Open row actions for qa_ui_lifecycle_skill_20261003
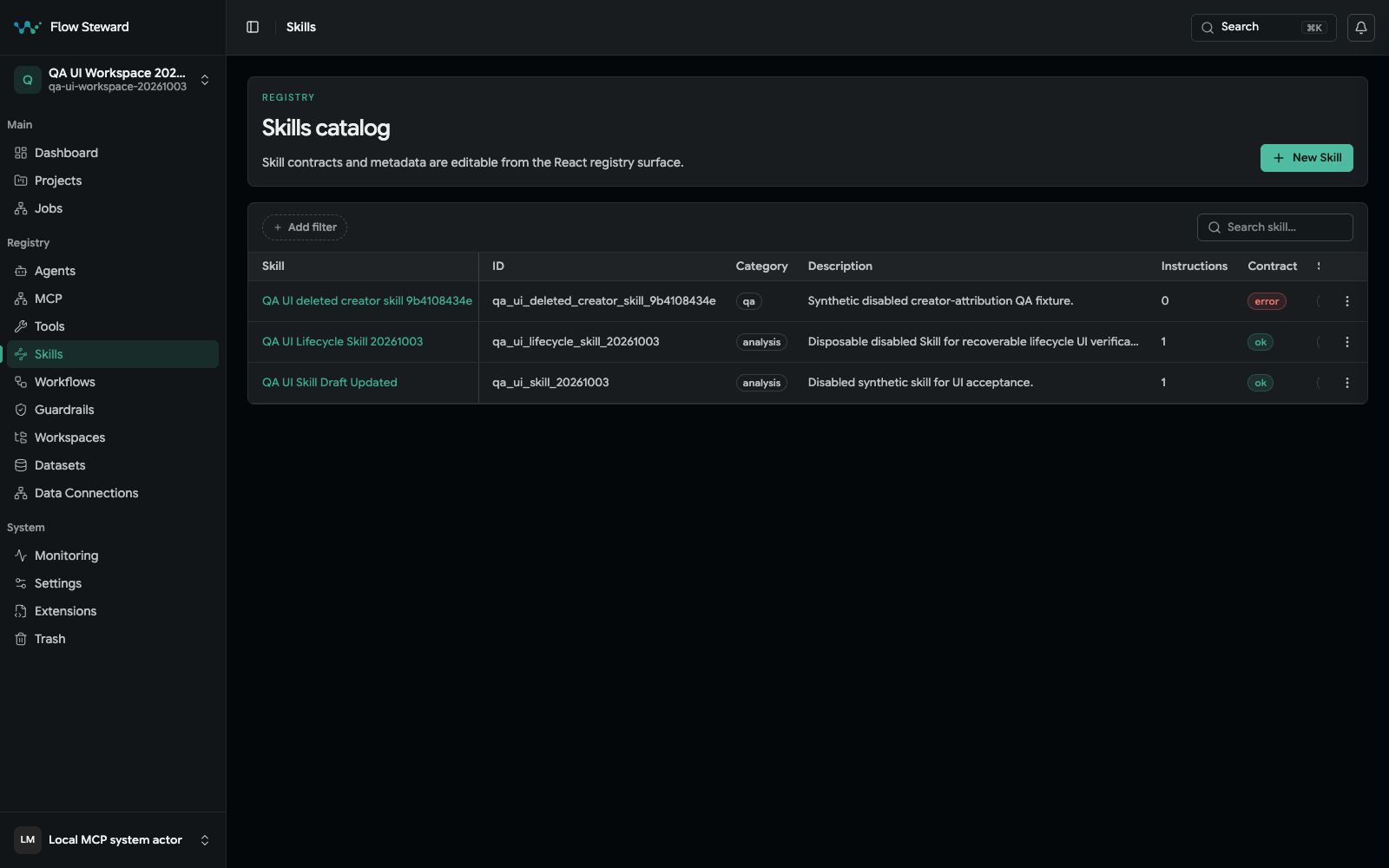Image resolution: width=1389 pixels, height=868 pixels. click(x=1347, y=342)
